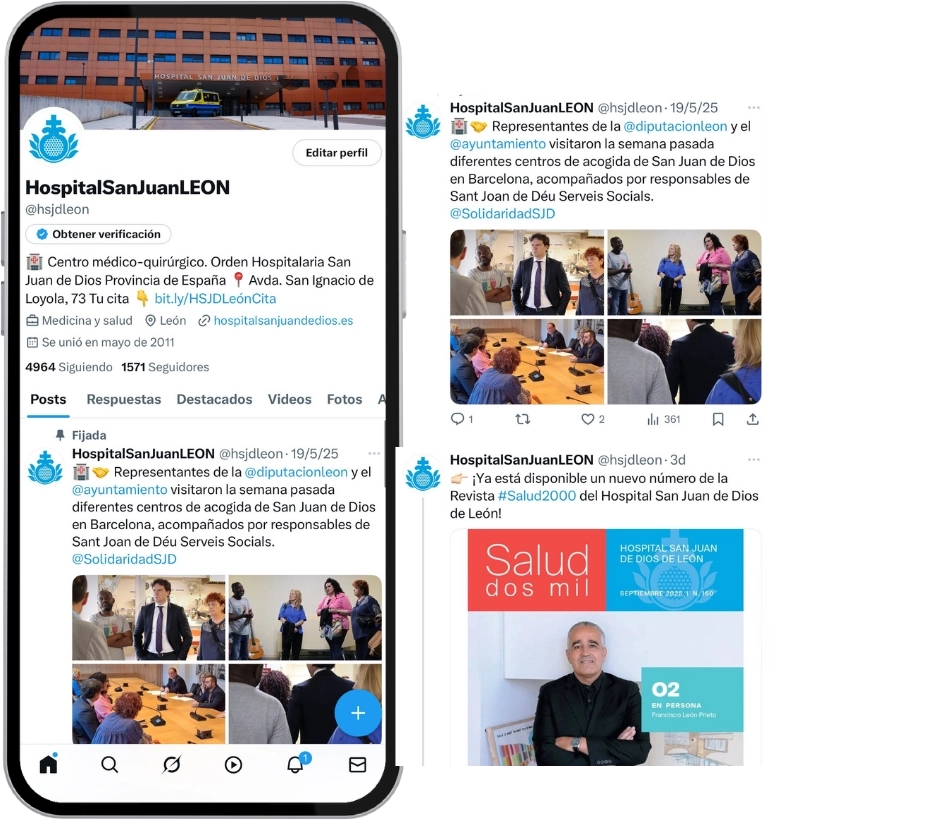Image resolution: width=927 pixels, height=820 pixels.
Task: Open more options on the pinned post
Action: click(x=374, y=453)
